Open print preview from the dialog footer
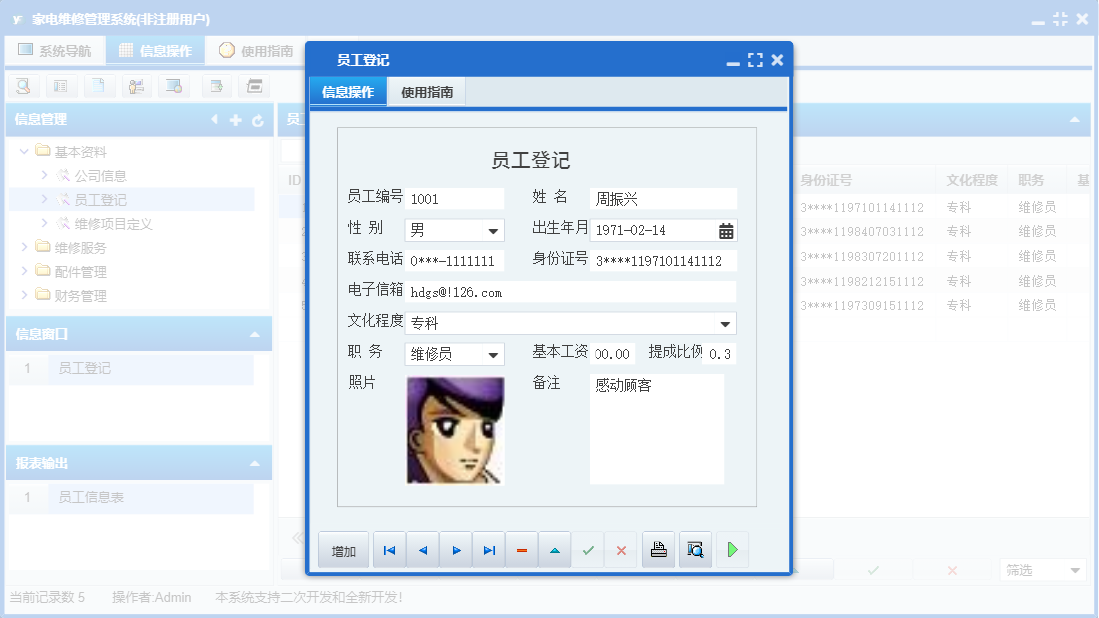 pos(695,549)
